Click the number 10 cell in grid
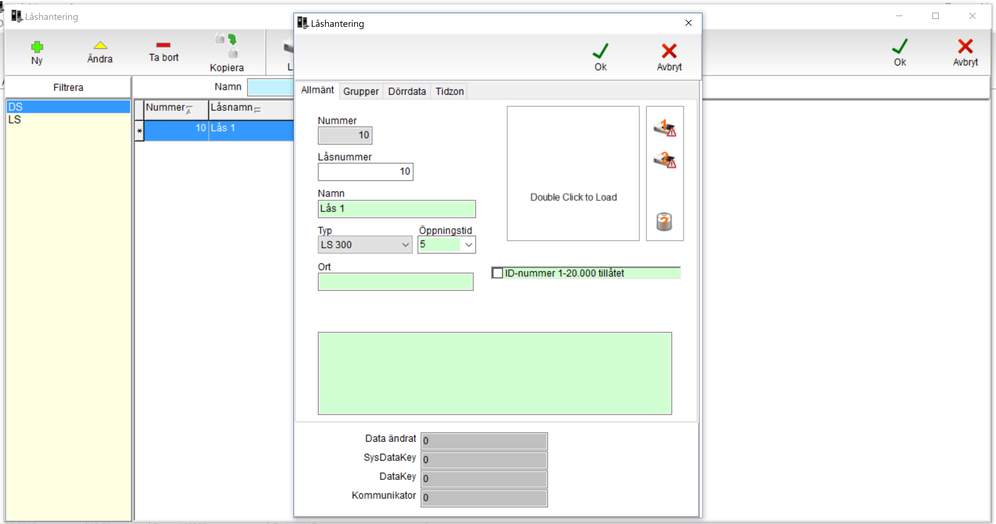Screen dimensions: 996x524 (176, 128)
